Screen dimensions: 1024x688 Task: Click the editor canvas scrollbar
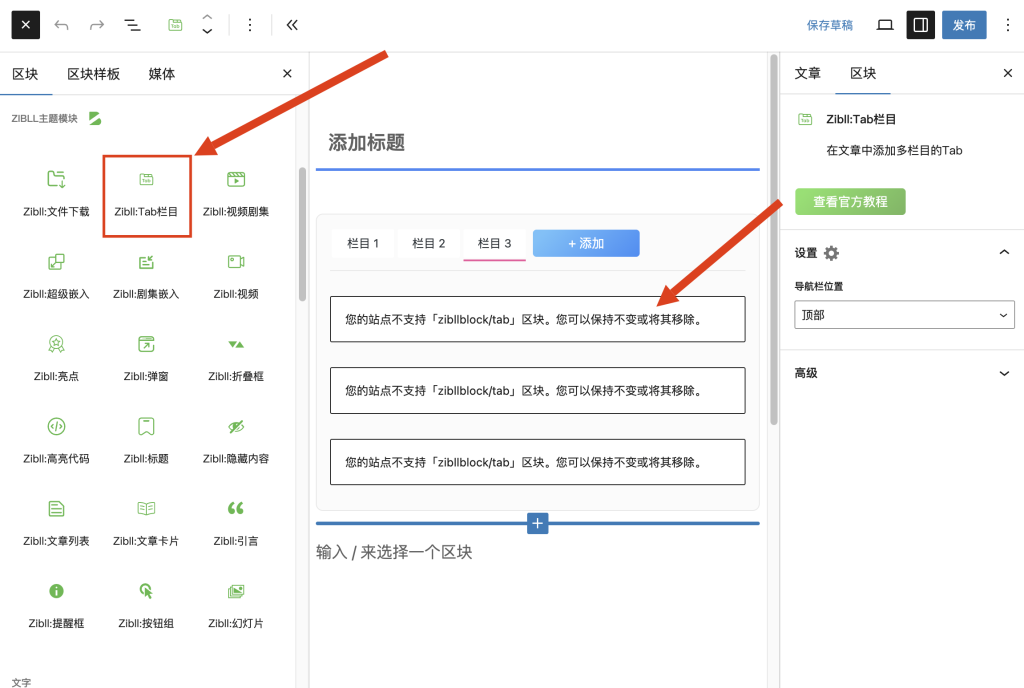coord(774,239)
